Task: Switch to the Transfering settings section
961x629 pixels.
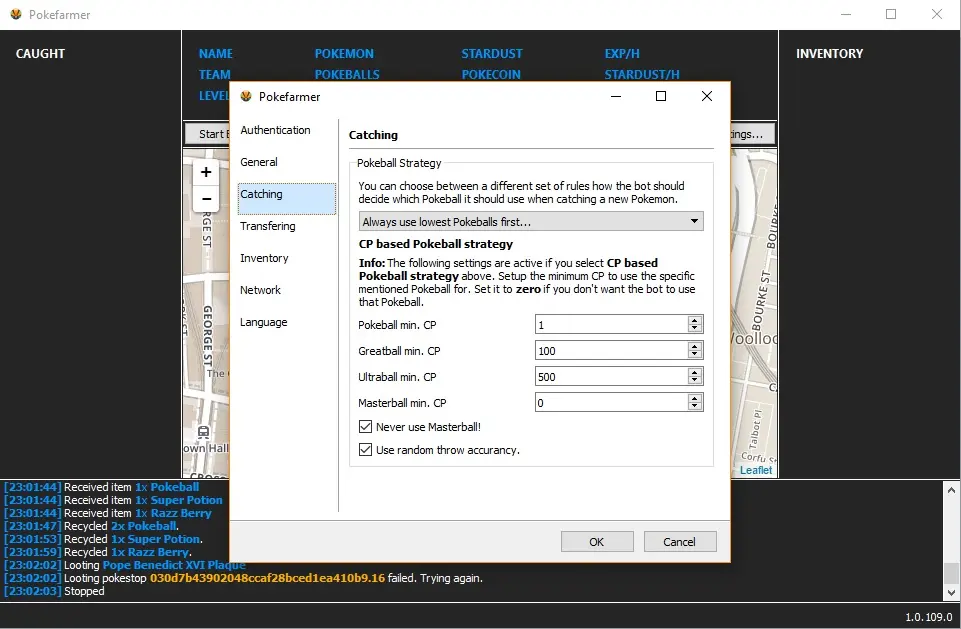Action: [268, 226]
